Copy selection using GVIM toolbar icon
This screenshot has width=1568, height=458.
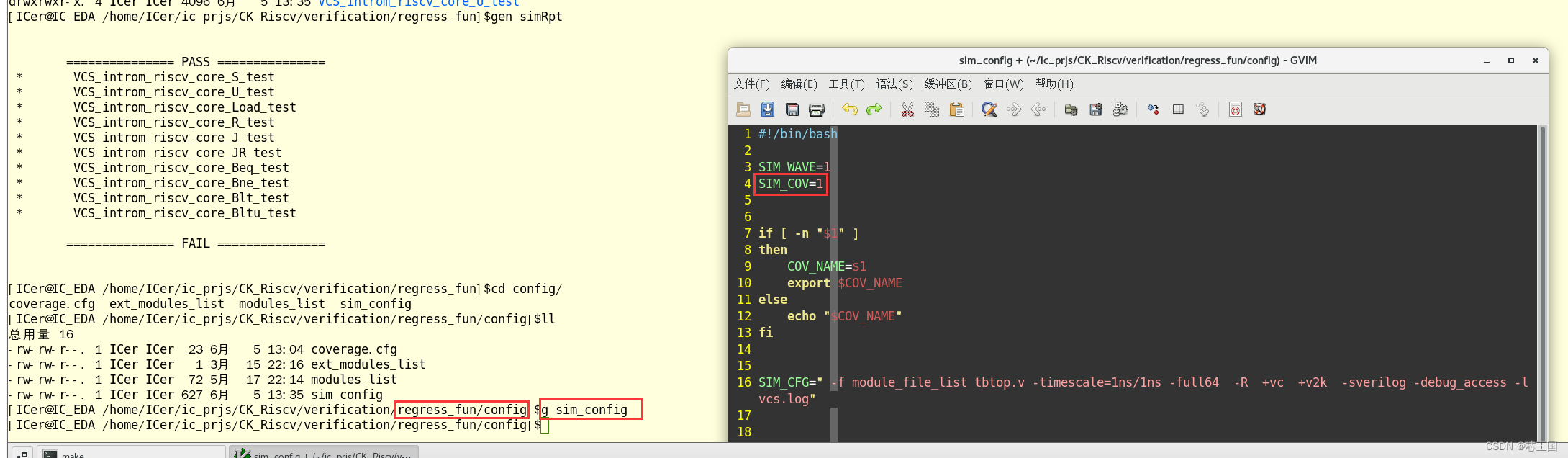932,109
